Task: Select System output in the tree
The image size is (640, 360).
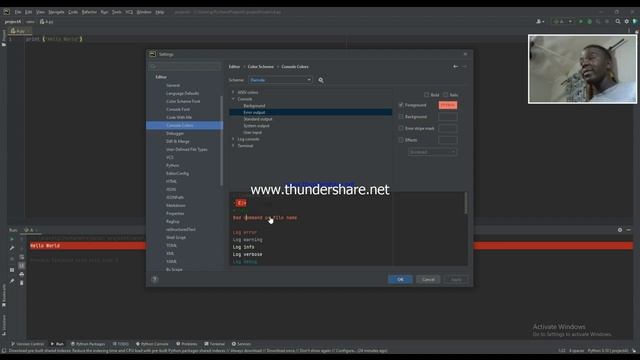Action: tap(256, 126)
